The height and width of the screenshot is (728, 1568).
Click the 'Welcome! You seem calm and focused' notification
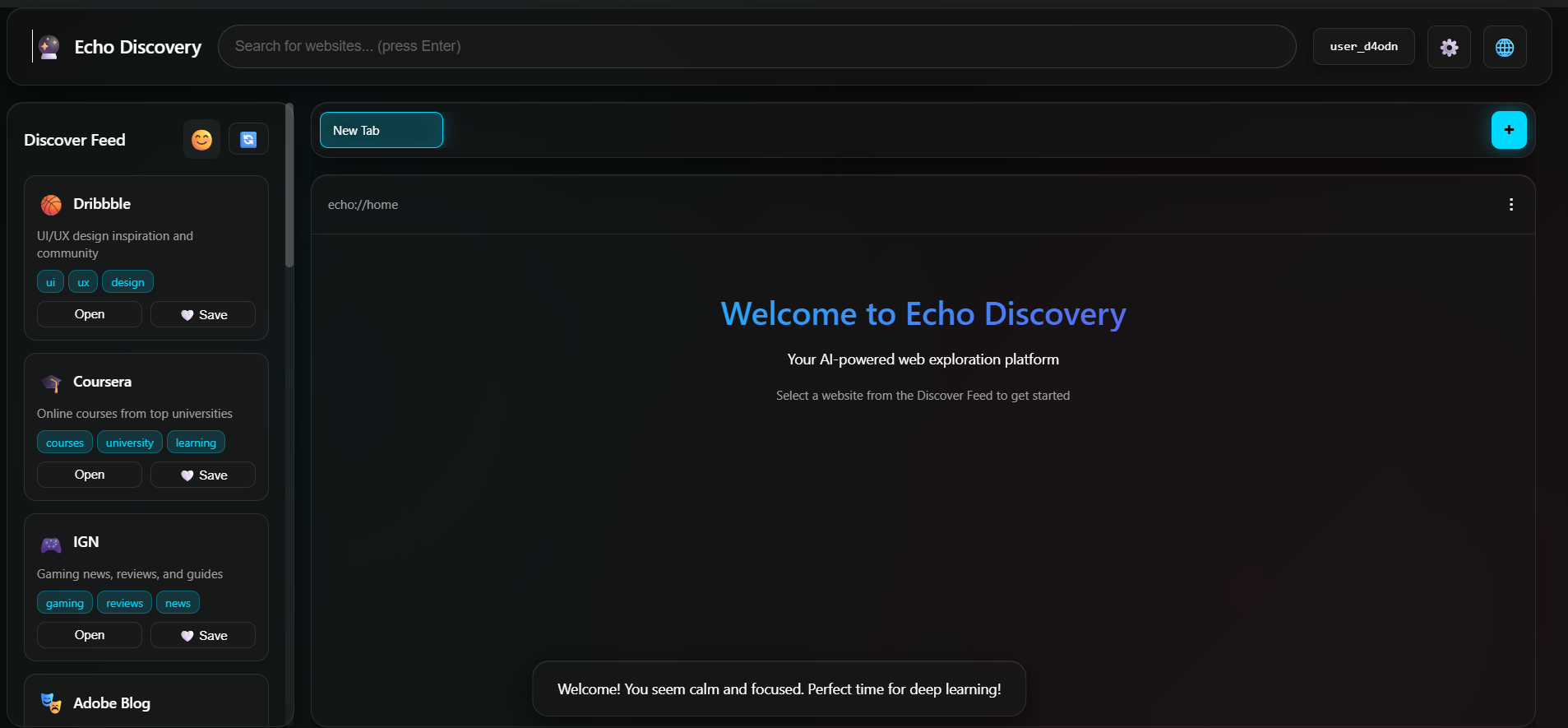pos(779,689)
